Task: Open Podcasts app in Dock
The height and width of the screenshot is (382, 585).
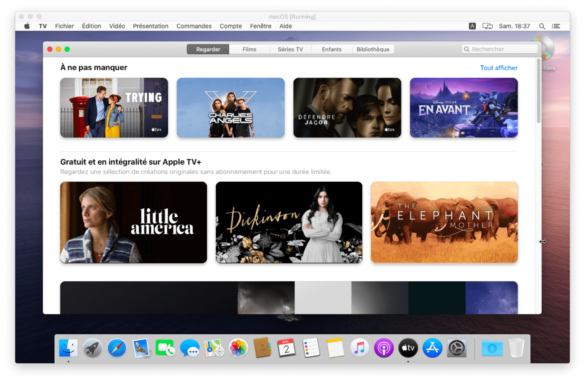Action: pyautogui.click(x=384, y=348)
